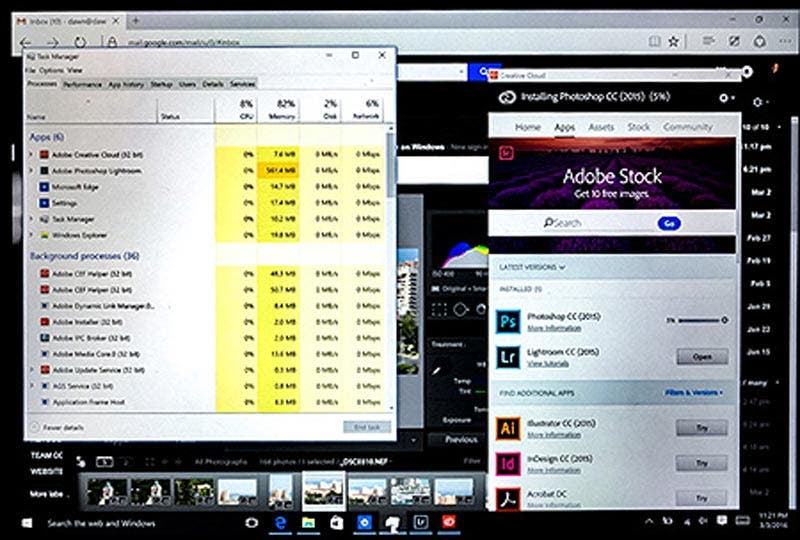Image resolution: width=800 pixels, height=540 pixels.
Task: Open Edge More actions ellipsis menu
Action: tap(785, 41)
